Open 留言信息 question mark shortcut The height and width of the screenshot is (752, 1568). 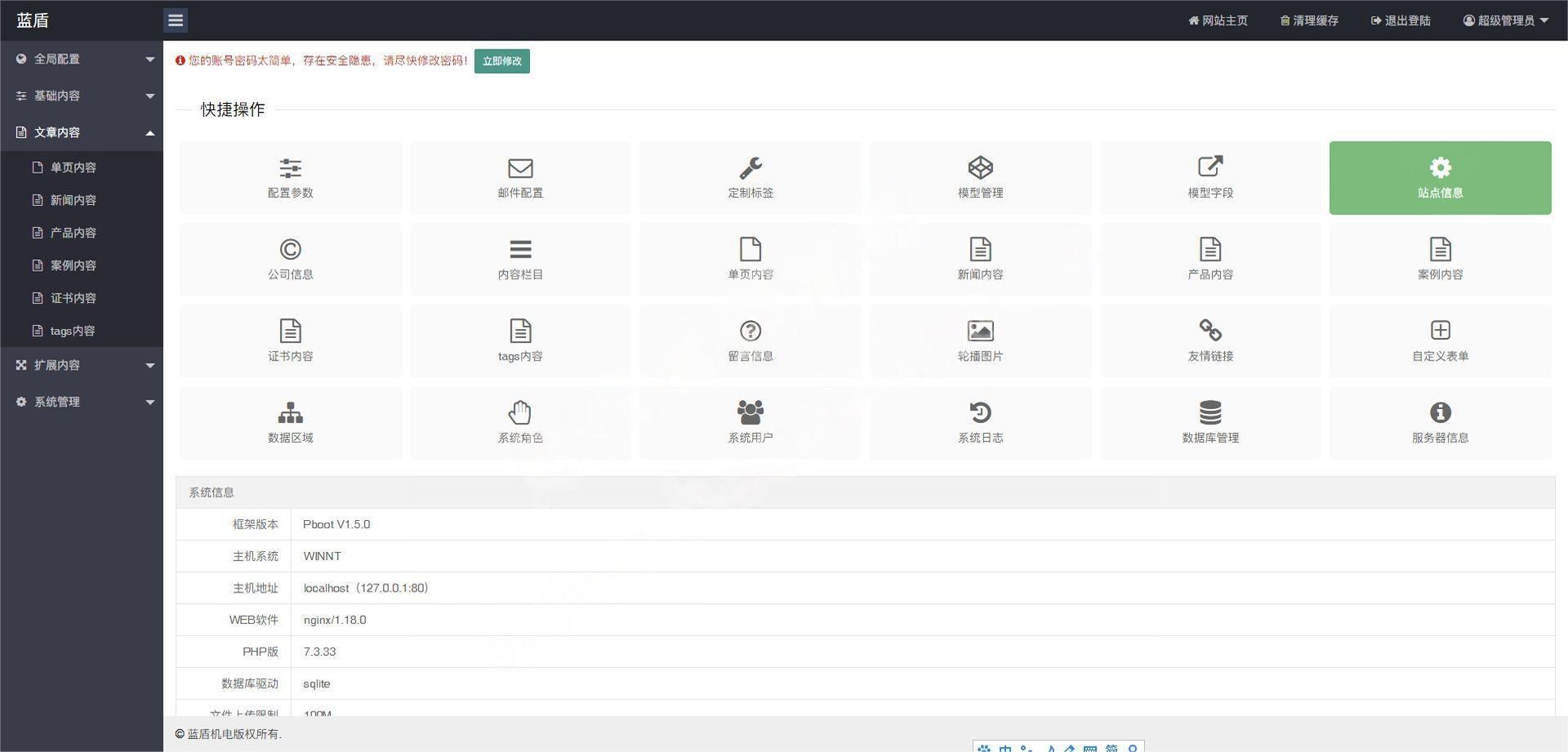[751, 341]
